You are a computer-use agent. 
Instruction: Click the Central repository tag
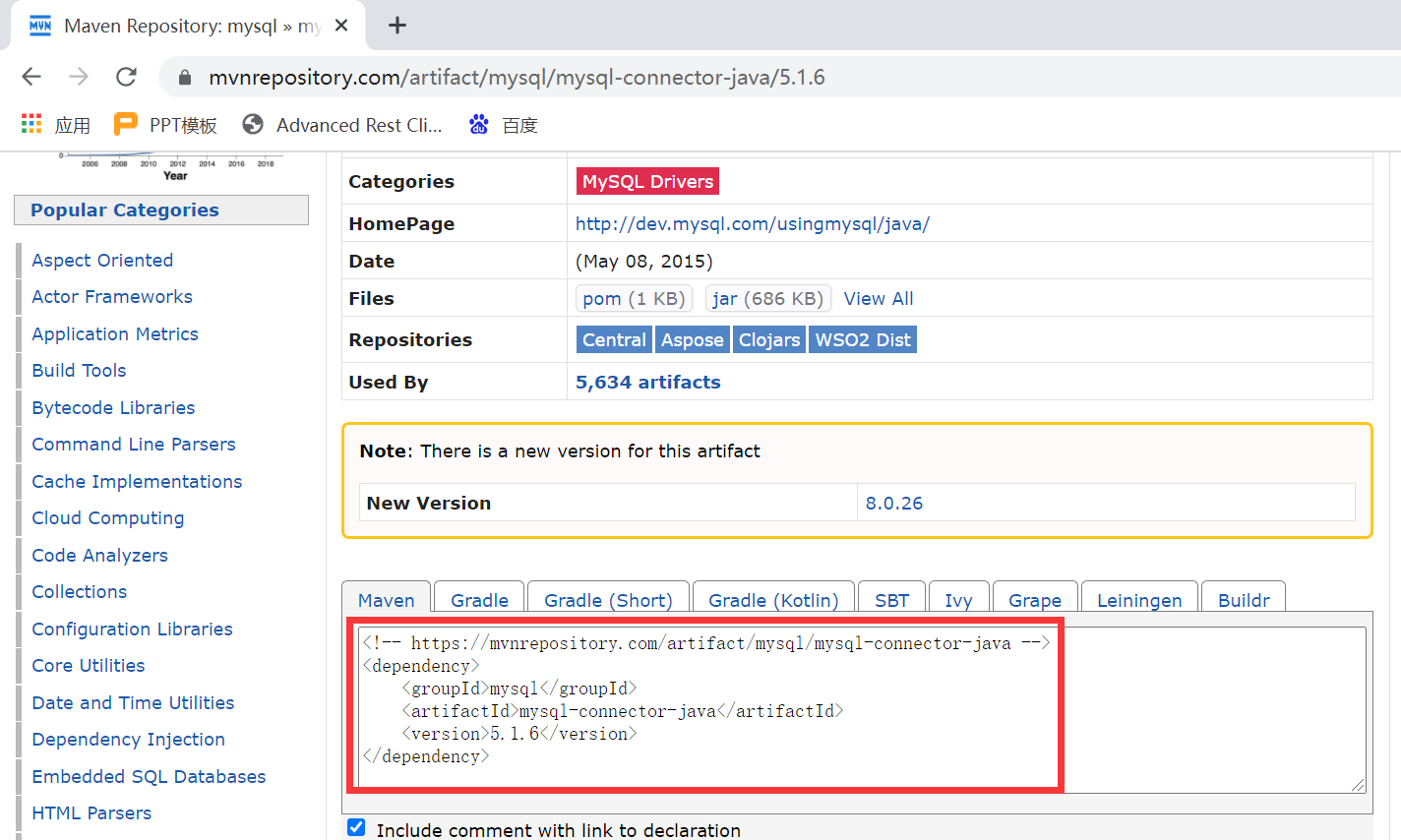tap(614, 339)
